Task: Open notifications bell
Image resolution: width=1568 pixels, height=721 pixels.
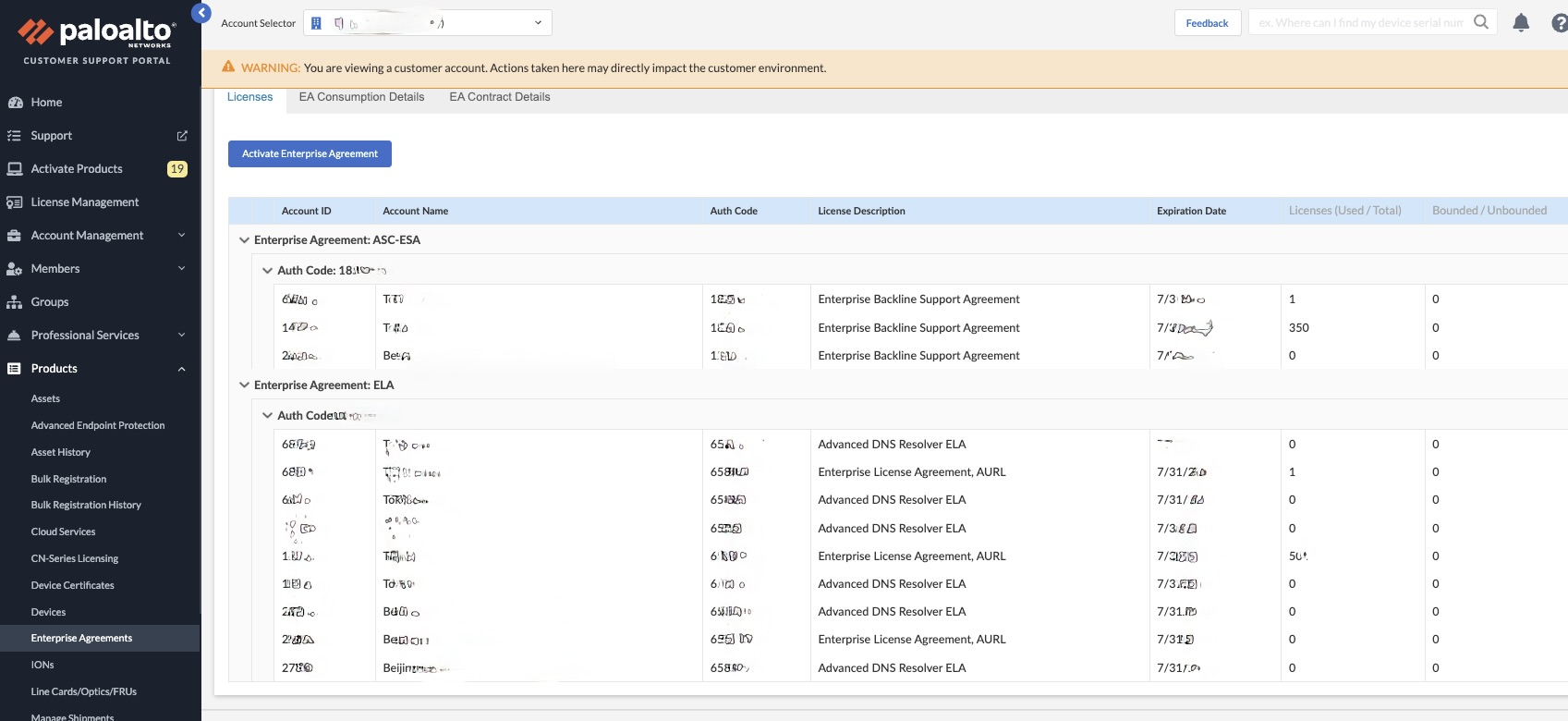Action: pos(1521,23)
